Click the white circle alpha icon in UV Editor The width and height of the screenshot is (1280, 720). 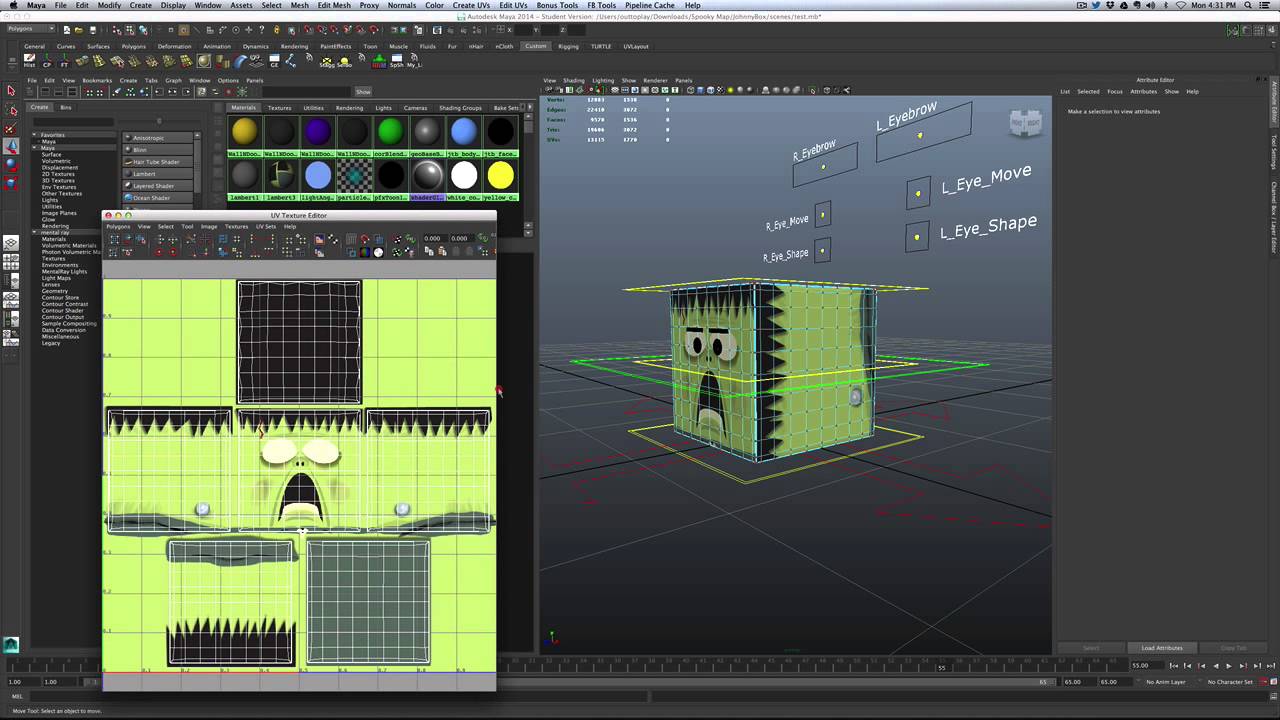pyautogui.click(x=378, y=252)
